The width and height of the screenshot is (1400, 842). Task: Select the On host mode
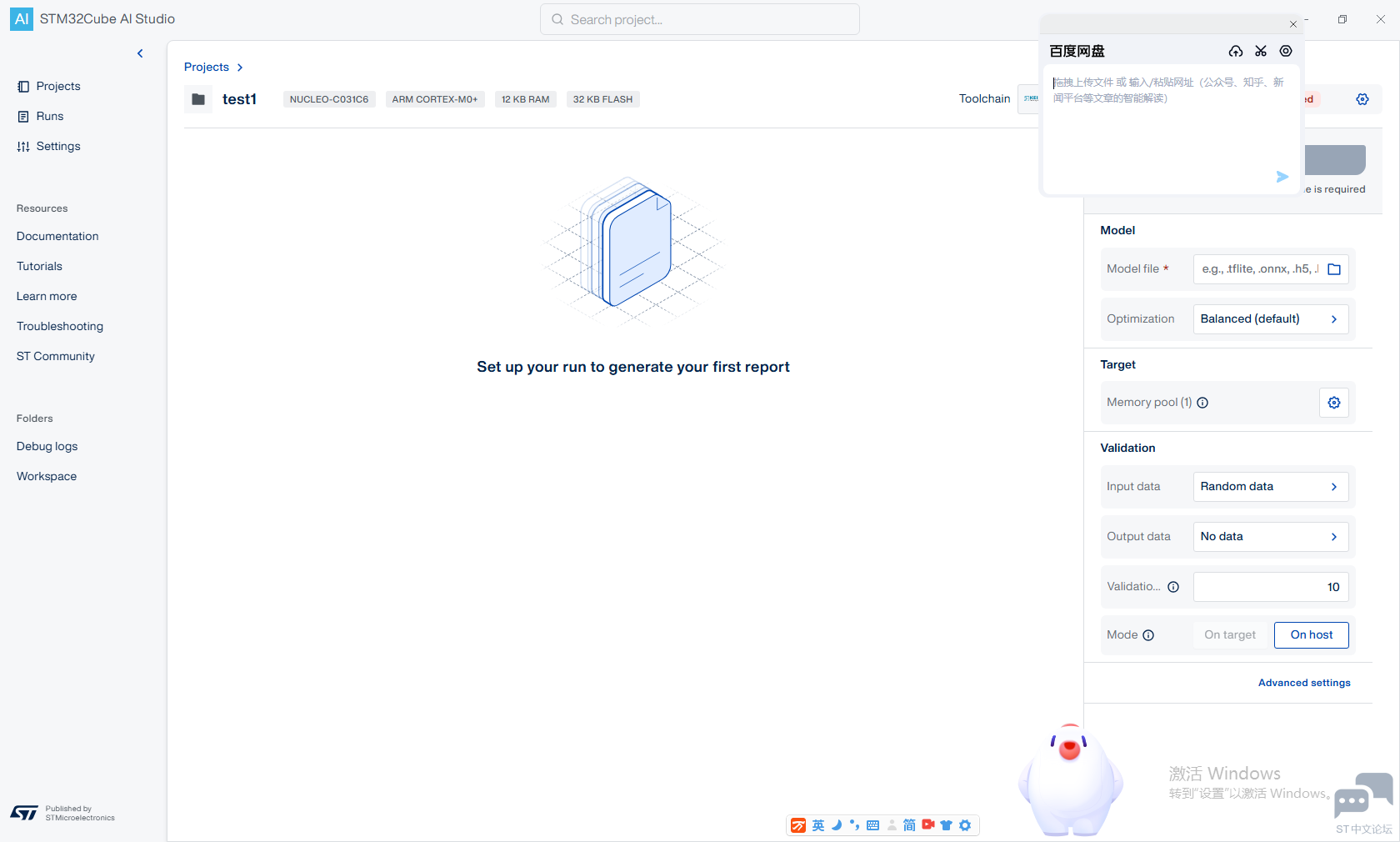click(1312, 635)
